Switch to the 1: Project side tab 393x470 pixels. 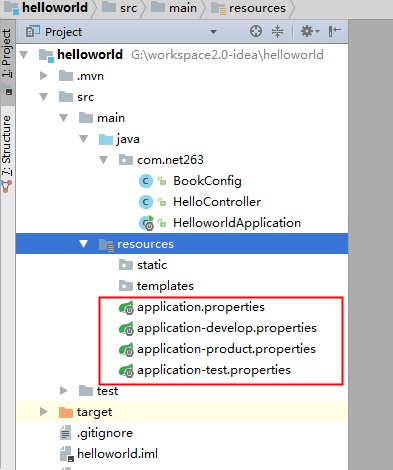click(7, 62)
